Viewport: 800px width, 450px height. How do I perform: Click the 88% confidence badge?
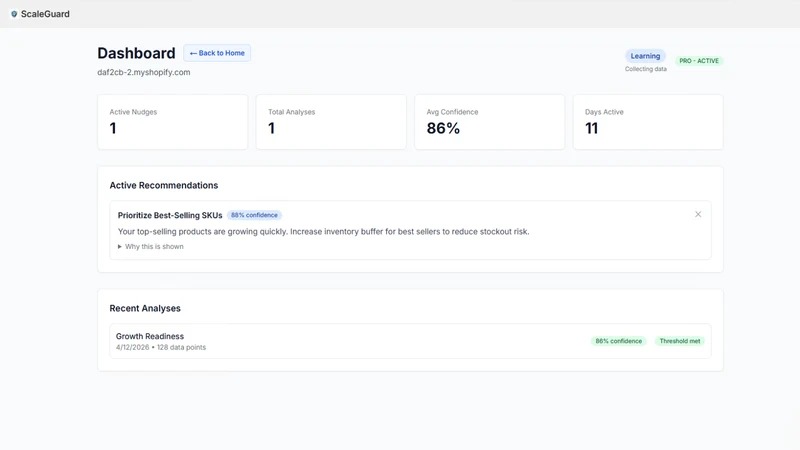[x=254, y=215]
